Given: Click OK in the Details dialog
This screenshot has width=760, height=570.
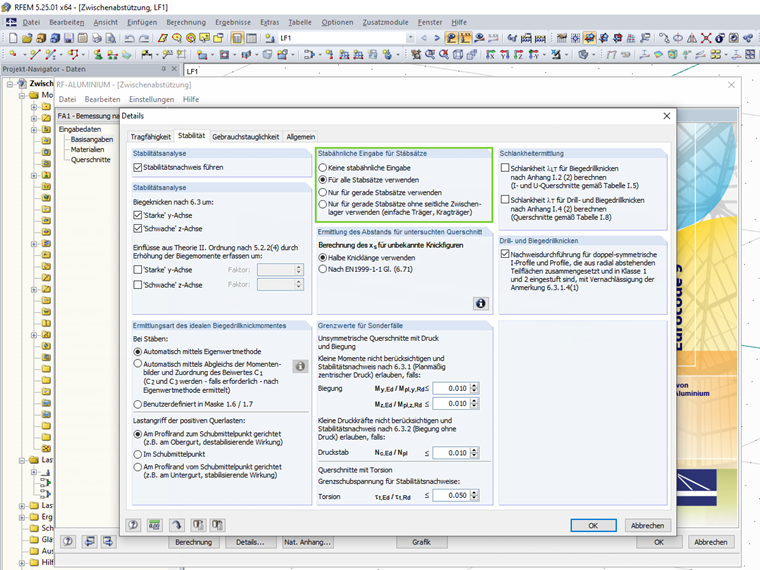Looking at the screenshot, I should 593,525.
